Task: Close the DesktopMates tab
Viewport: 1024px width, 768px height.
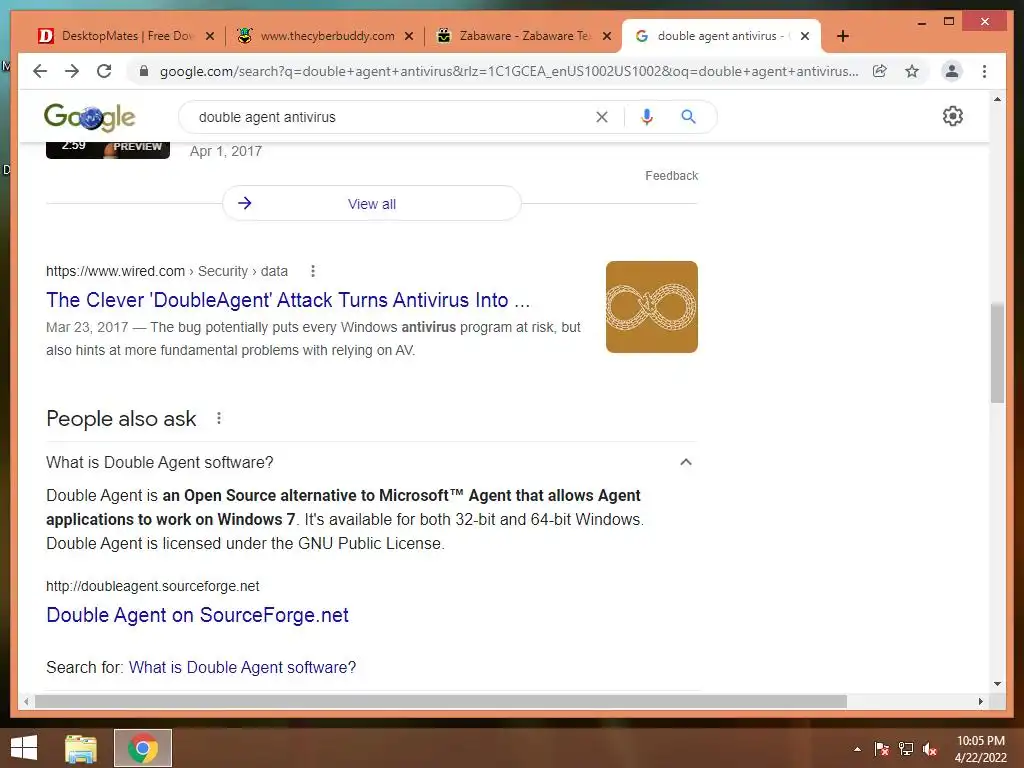Action: tap(210, 36)
